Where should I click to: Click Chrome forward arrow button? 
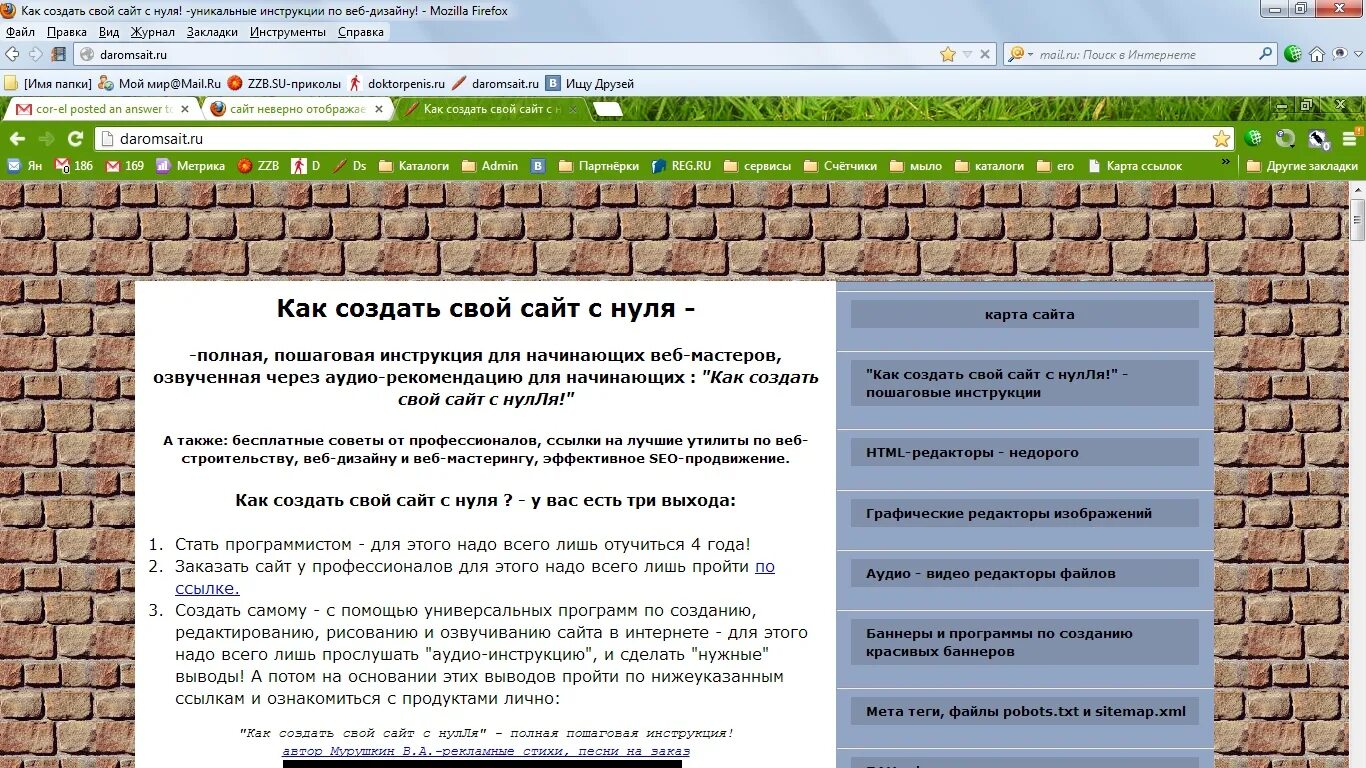click(x=46, y=139)
